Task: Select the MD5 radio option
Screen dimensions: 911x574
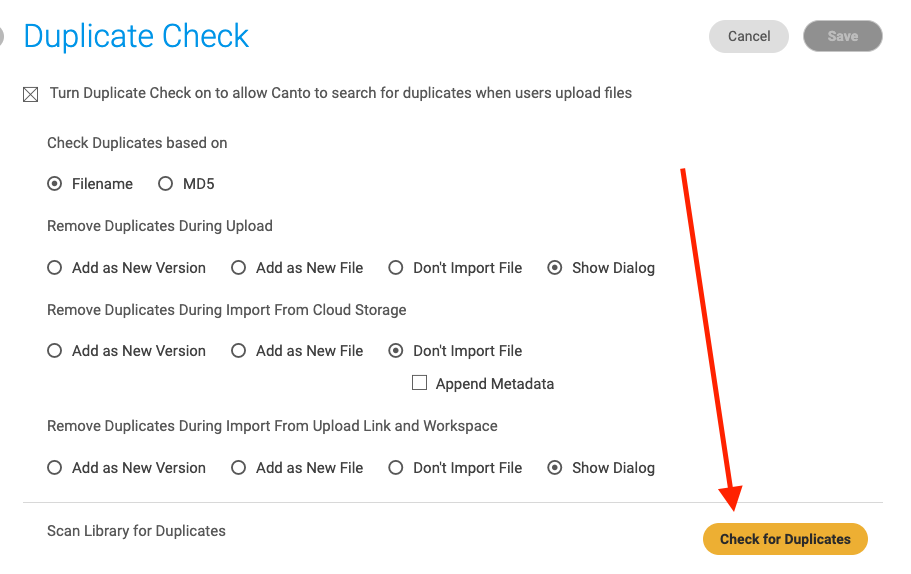Action: [x=166, y=184]
